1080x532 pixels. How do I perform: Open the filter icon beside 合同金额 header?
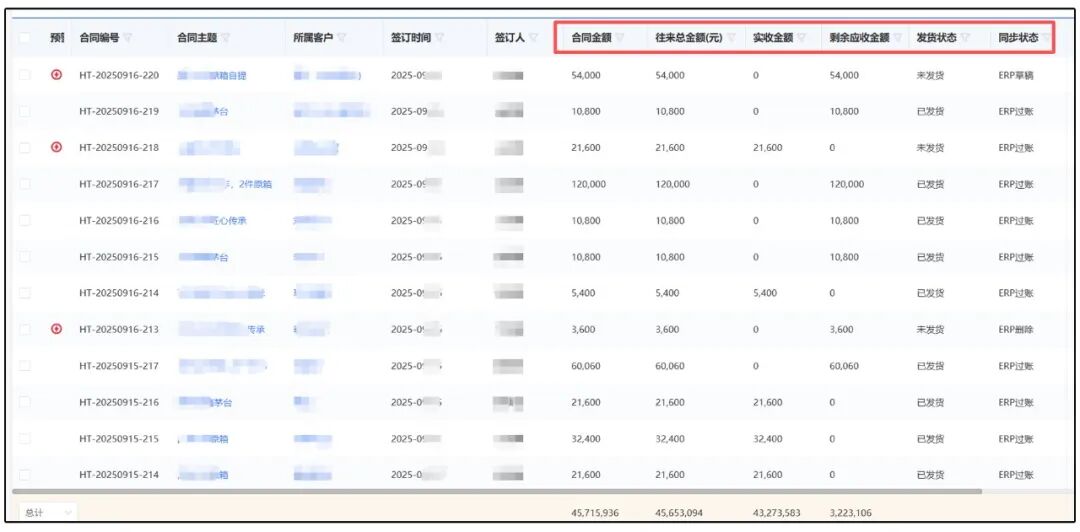(x=620, y=38)
